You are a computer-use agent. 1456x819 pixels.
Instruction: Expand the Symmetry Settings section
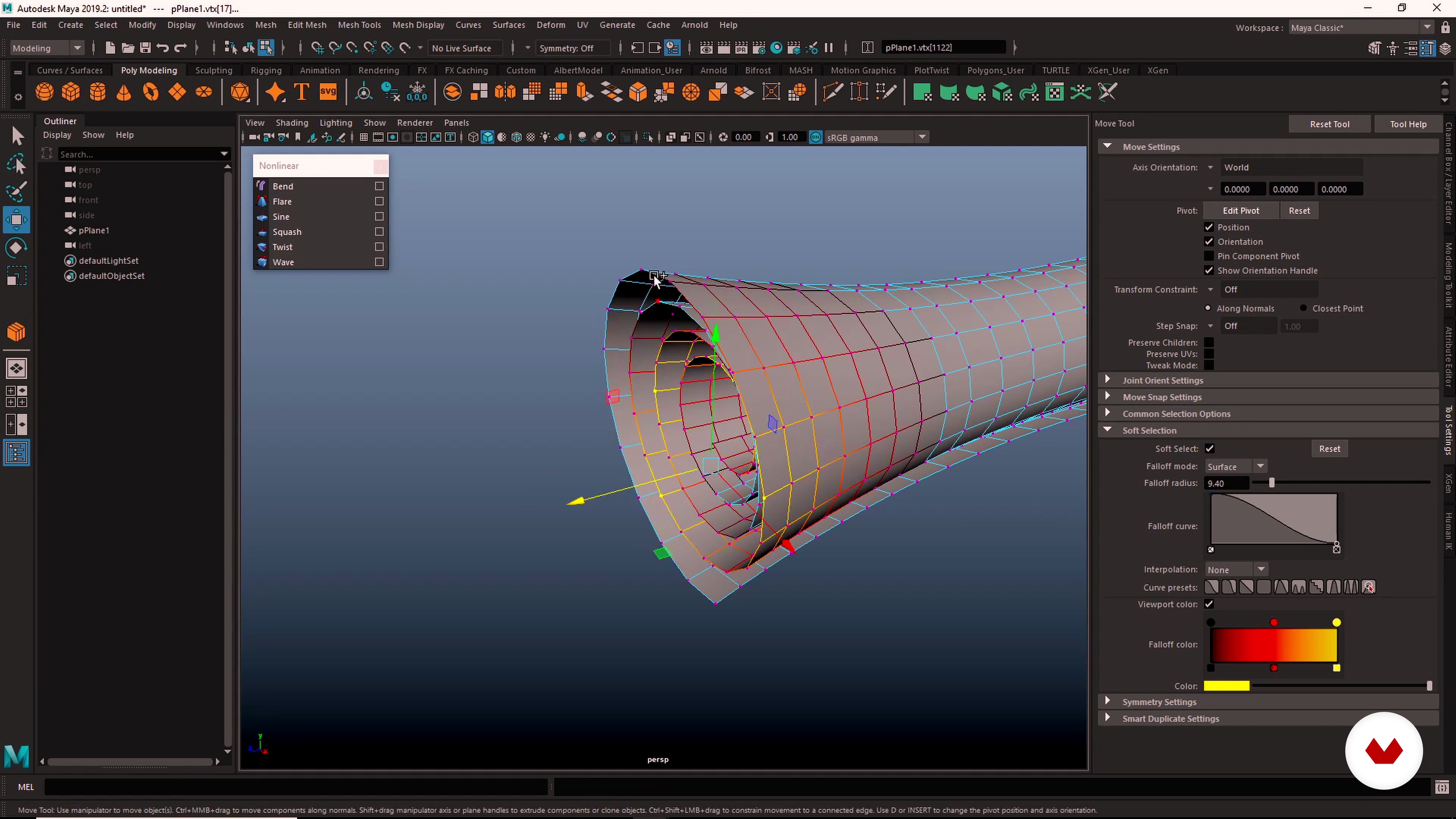[x=1108, y=701]
